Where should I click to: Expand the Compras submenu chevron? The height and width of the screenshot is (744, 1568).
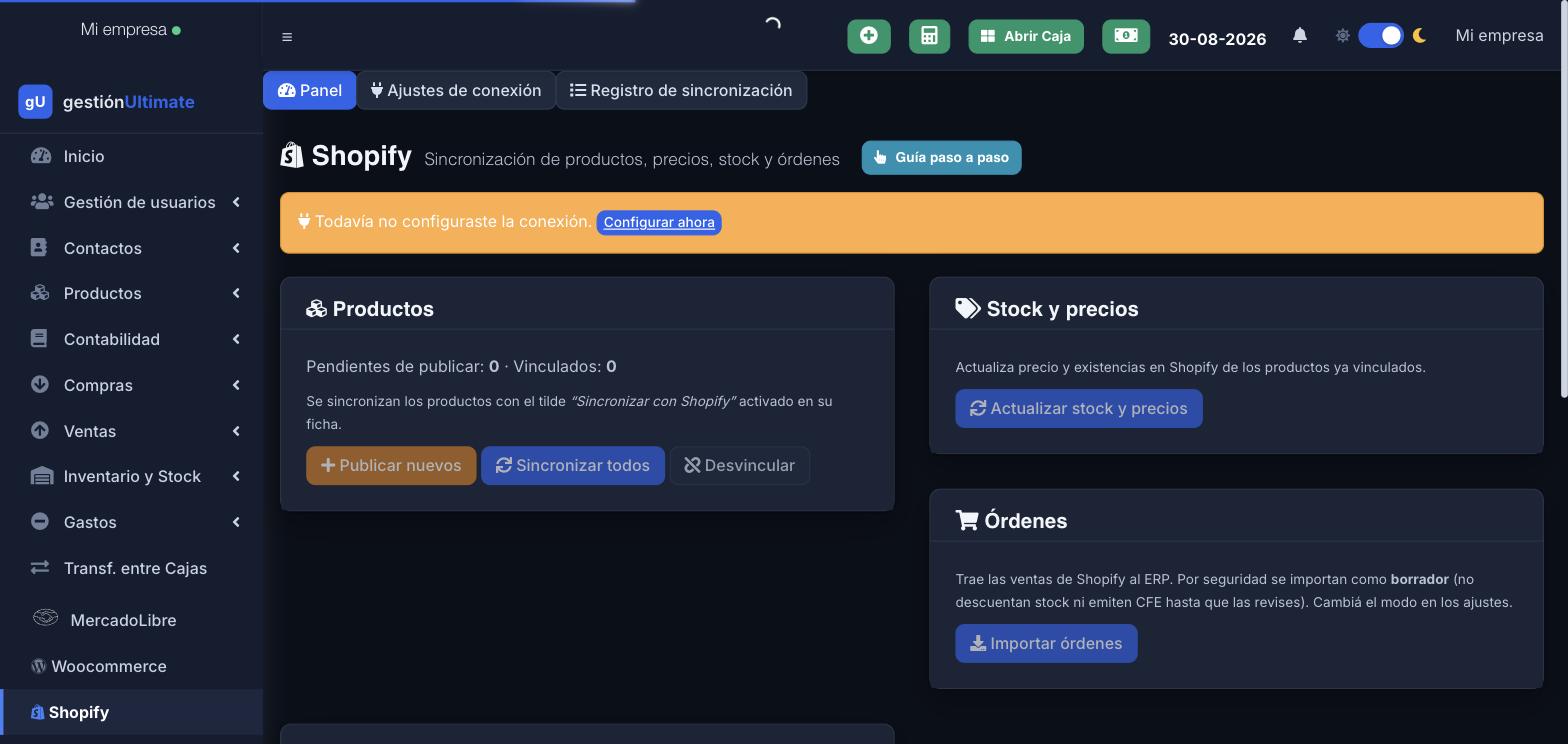click(236, 385)
